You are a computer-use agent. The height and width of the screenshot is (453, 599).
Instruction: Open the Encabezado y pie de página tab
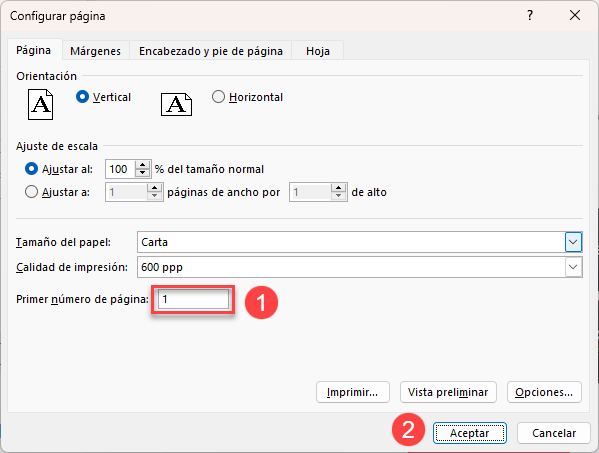[211, 51]
